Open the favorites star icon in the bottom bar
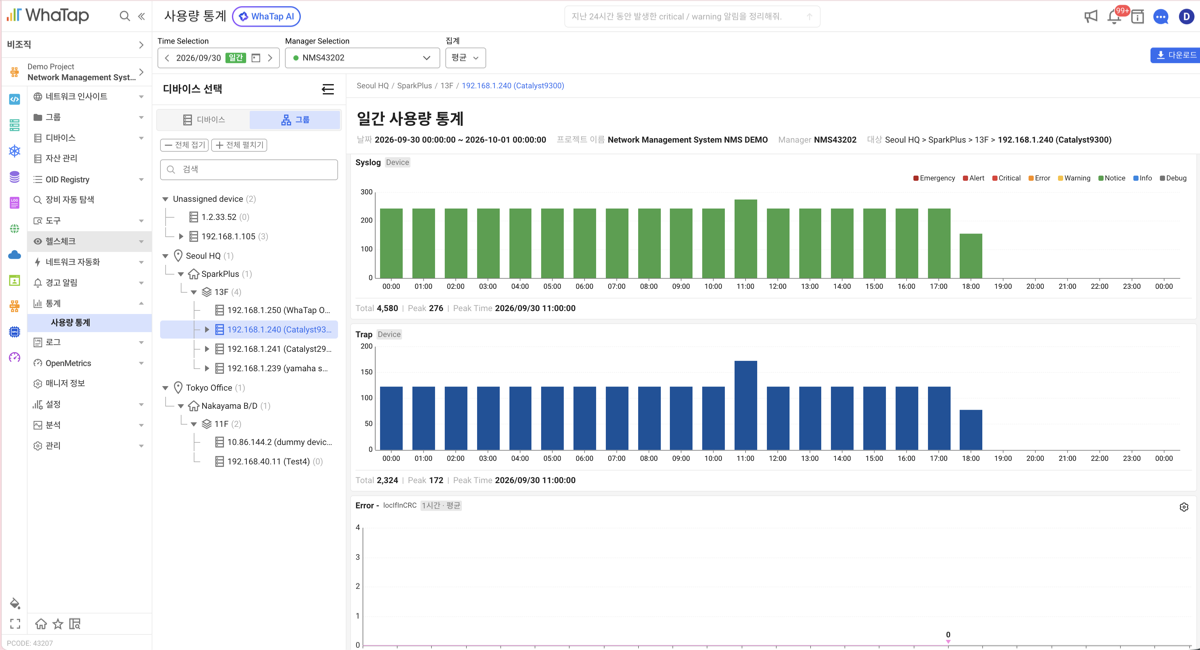 [x=58, y=624]
